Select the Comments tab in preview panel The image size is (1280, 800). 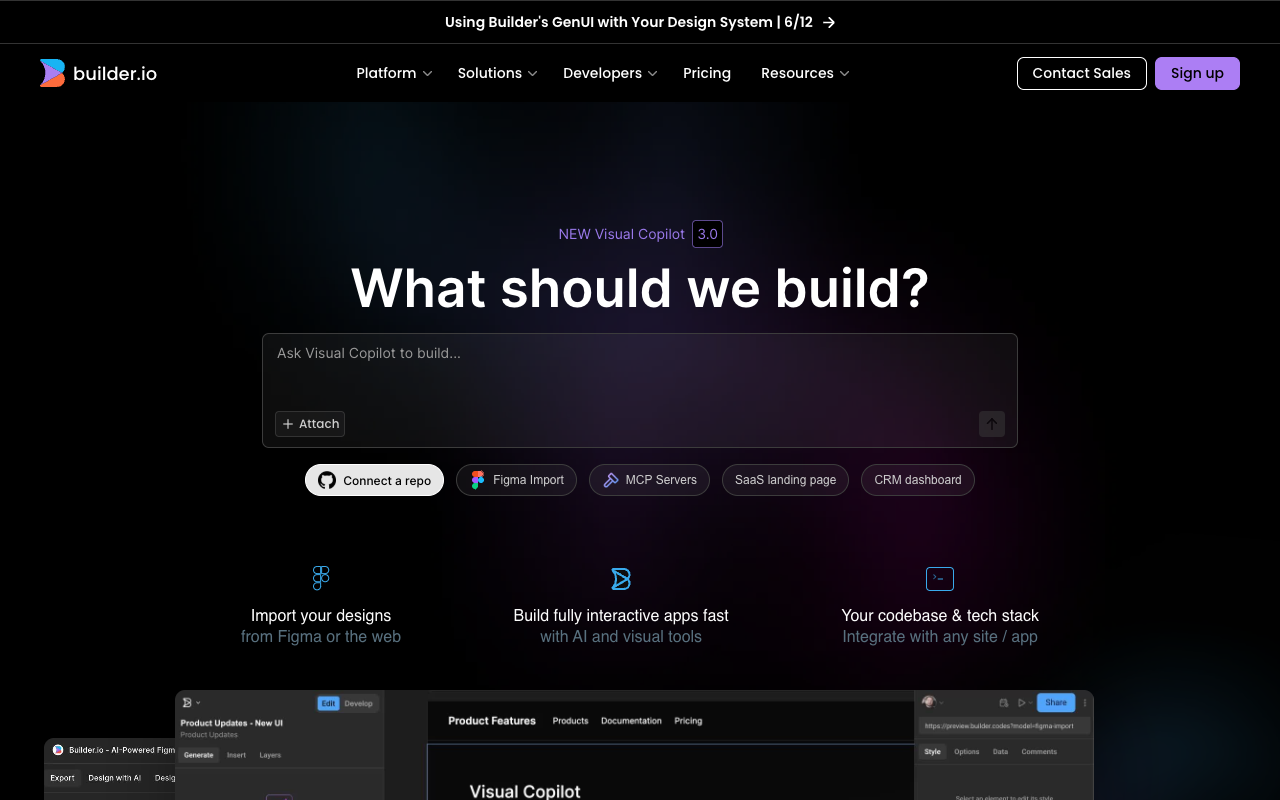1039,751
